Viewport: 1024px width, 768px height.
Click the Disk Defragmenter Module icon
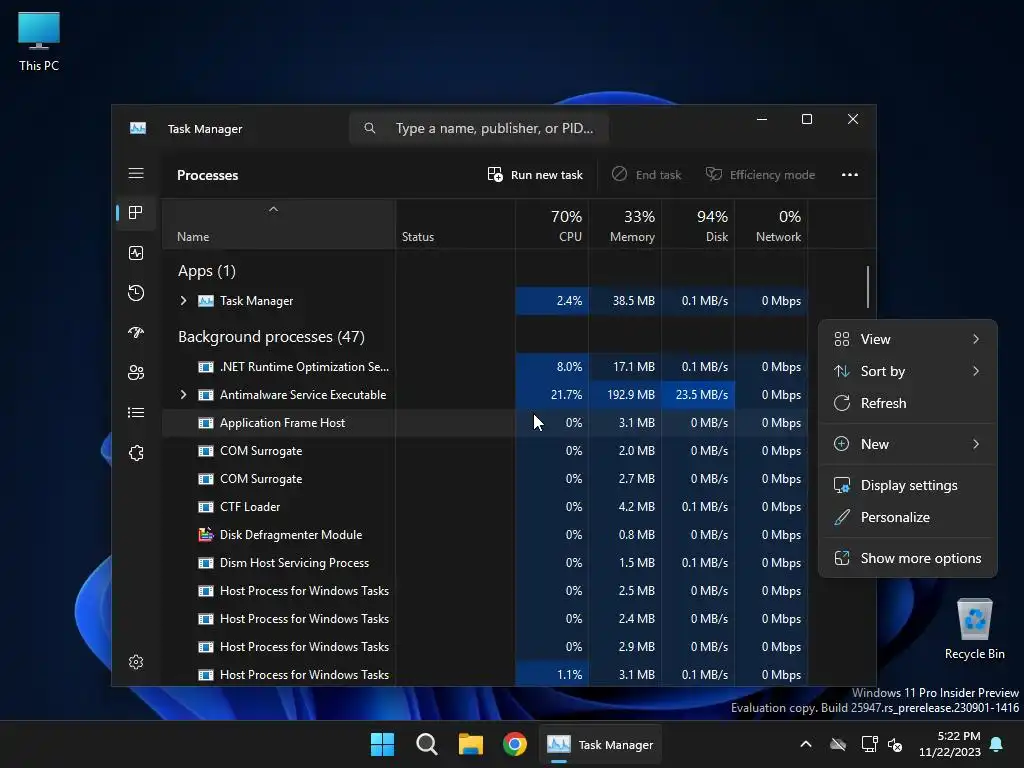coord(206,535)
